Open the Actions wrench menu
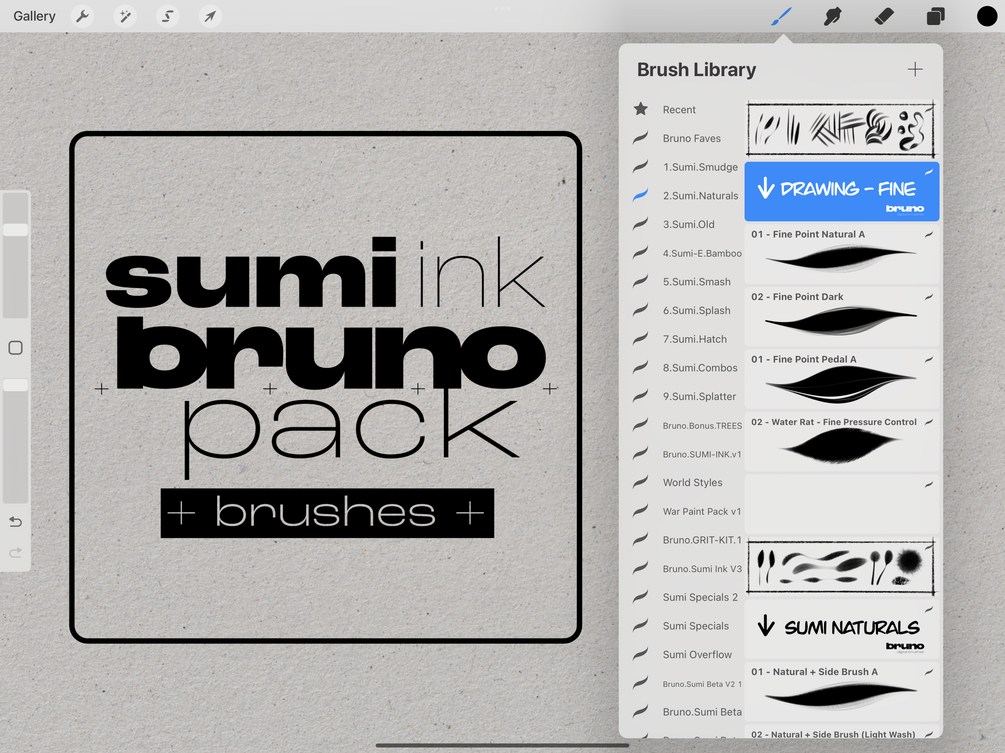 (x=82, y=16)
